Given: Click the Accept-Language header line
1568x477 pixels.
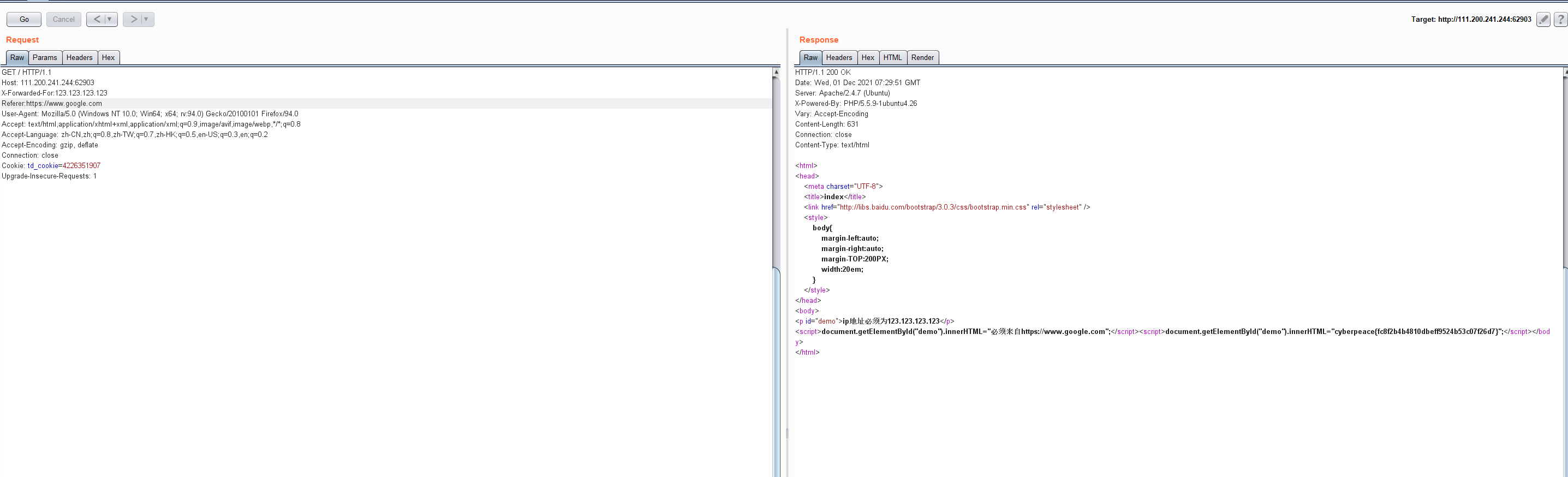Looking at the screenshot, I should pos(134,134).
